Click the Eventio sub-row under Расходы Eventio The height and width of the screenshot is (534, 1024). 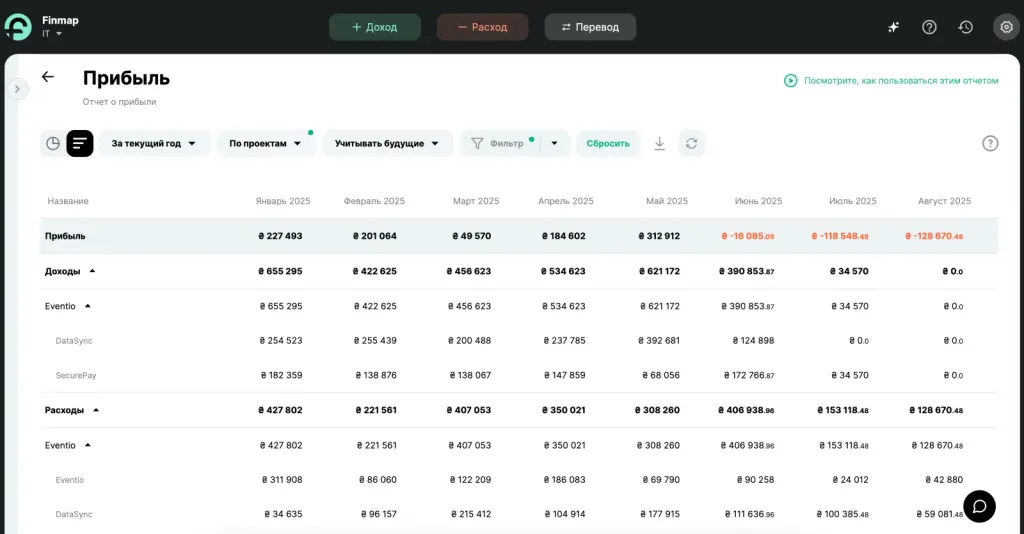(x=70, y=480)
